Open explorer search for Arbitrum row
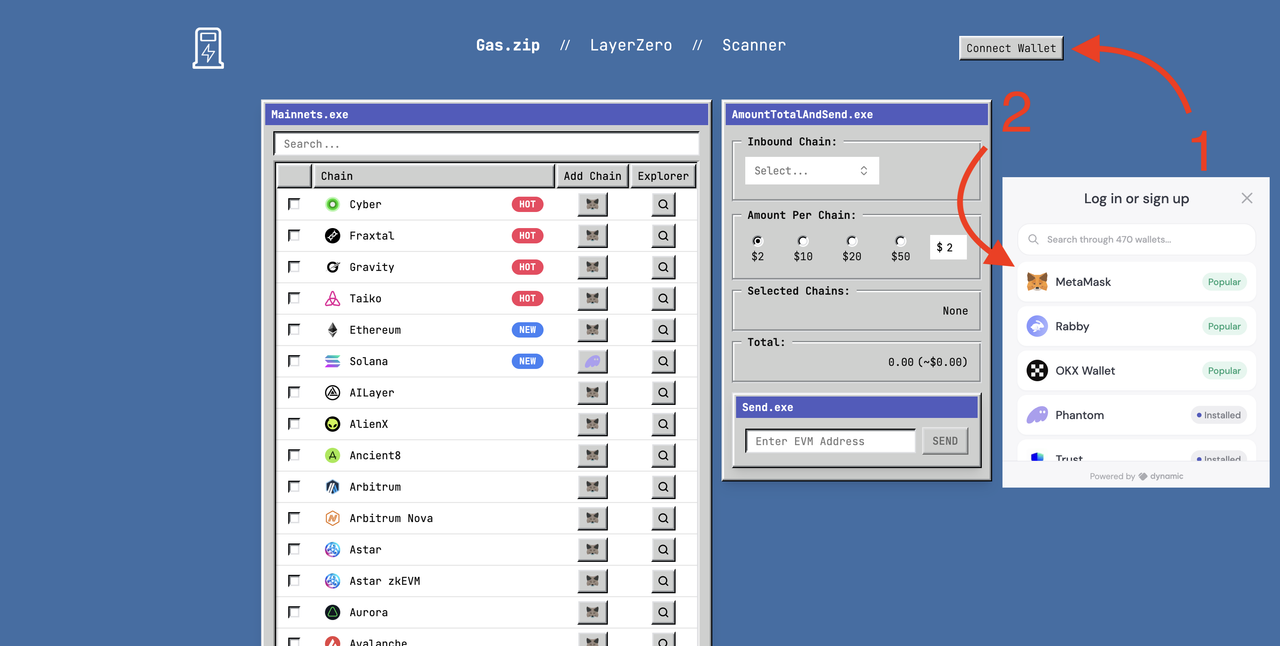The width and height of the screenshot is (1280, 646). click(663, 487)
